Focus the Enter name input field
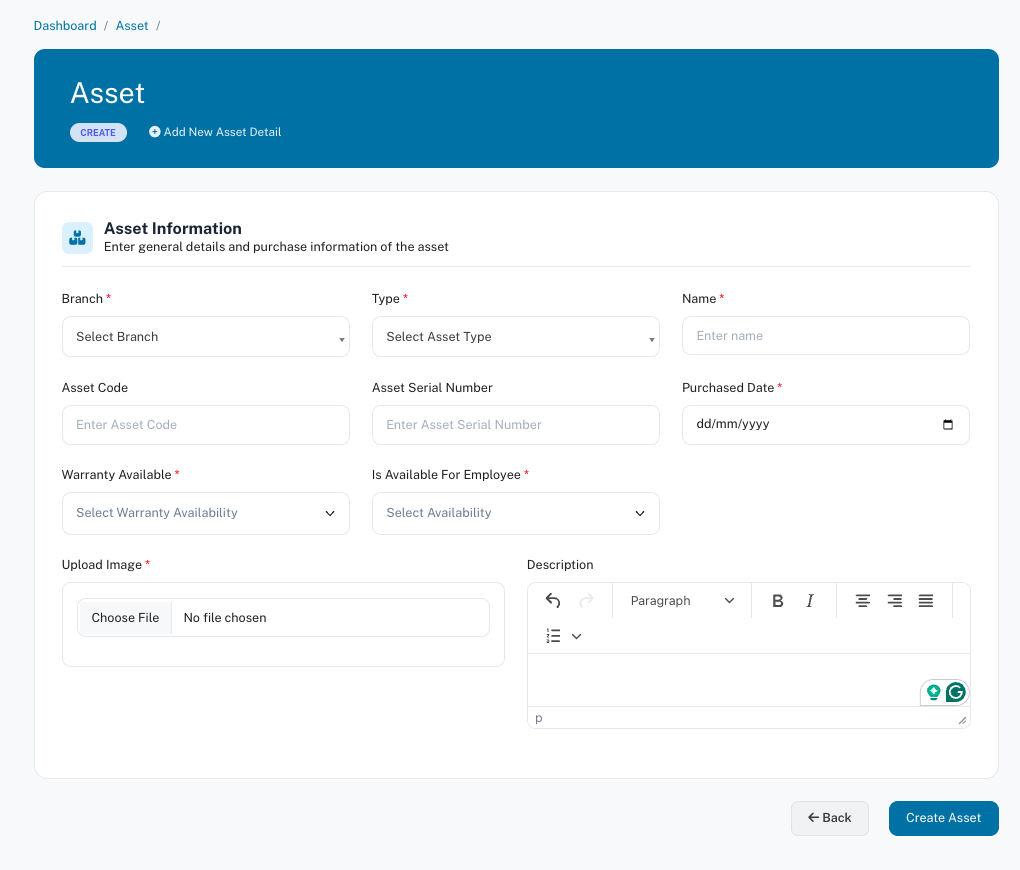Screen dimensions: 1020x870 [x=825, y=336]
